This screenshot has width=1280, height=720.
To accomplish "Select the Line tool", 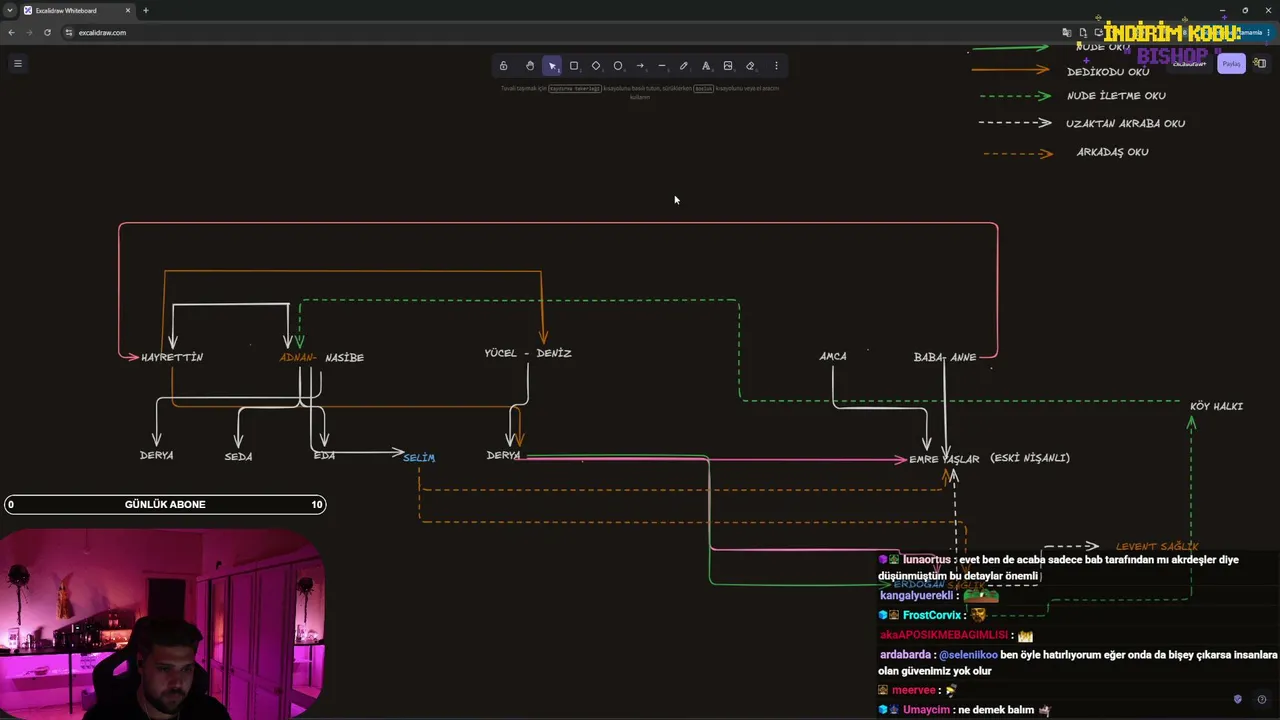I will pyautogui.click(x=662, y=66).
